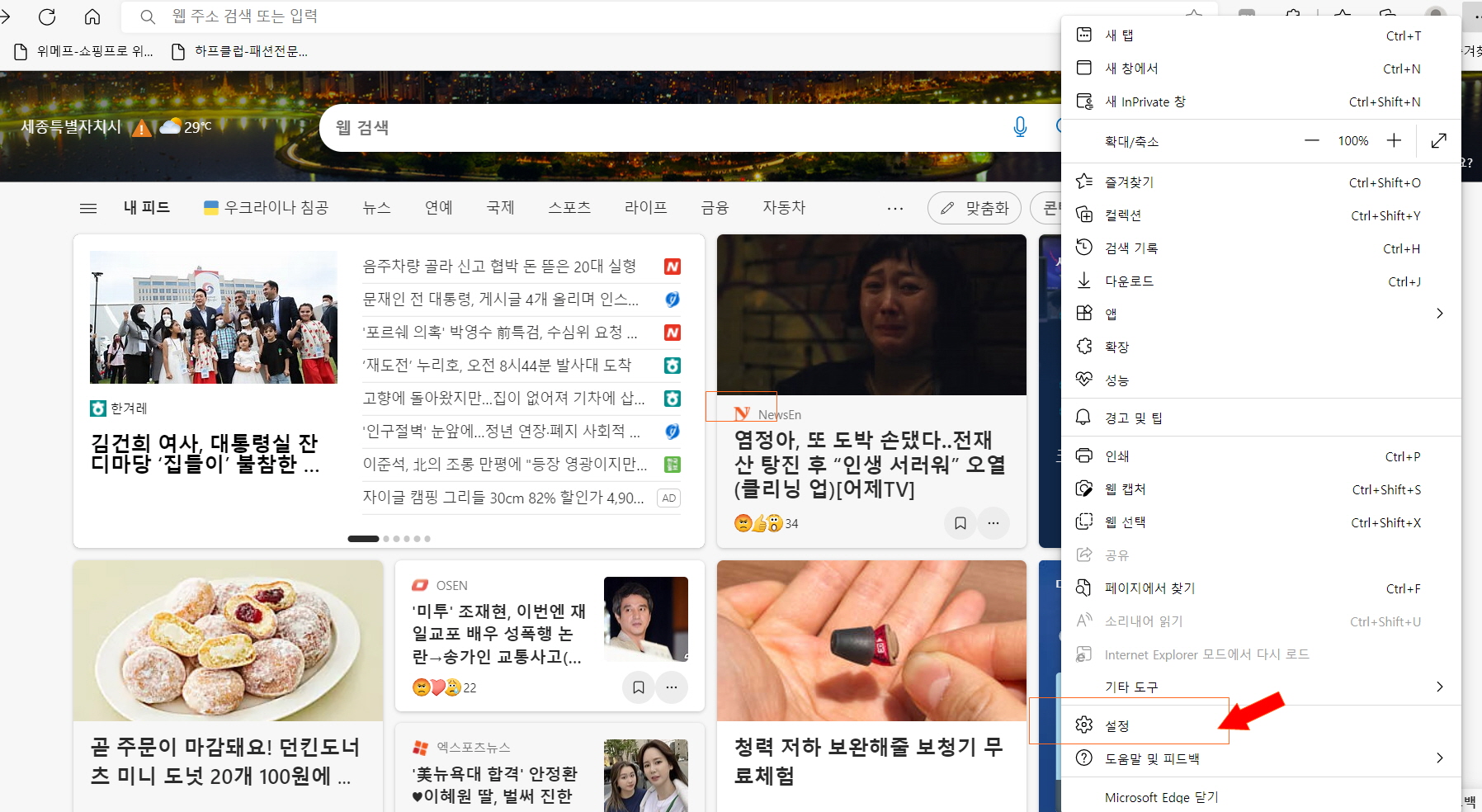The height and width of the screenshot is (812, 1482).
Task: Enter full screen from zoom row
Action: (1439, 141)
